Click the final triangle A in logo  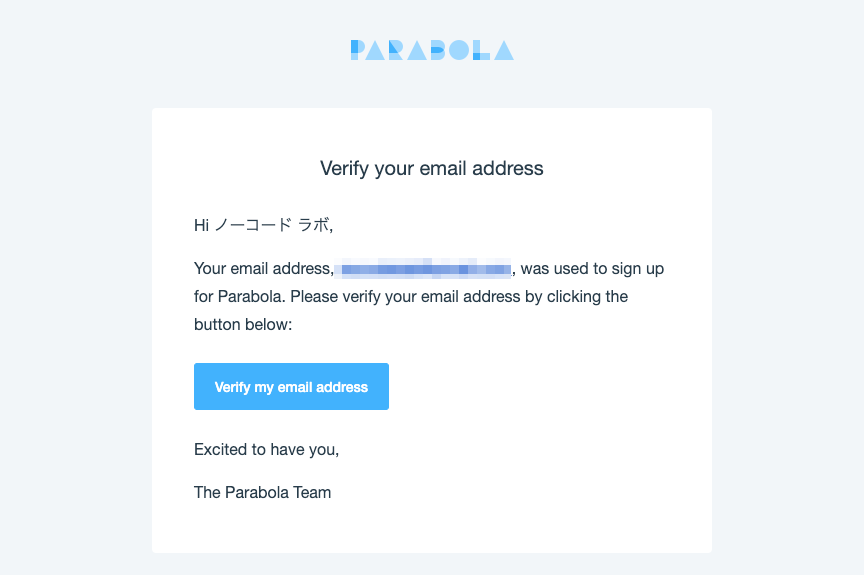pyautogui.click(x=504, y=50)
